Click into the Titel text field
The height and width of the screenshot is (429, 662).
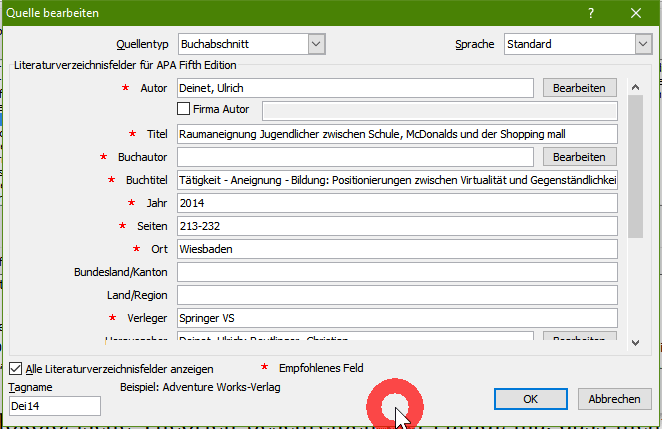pos(397,134)
